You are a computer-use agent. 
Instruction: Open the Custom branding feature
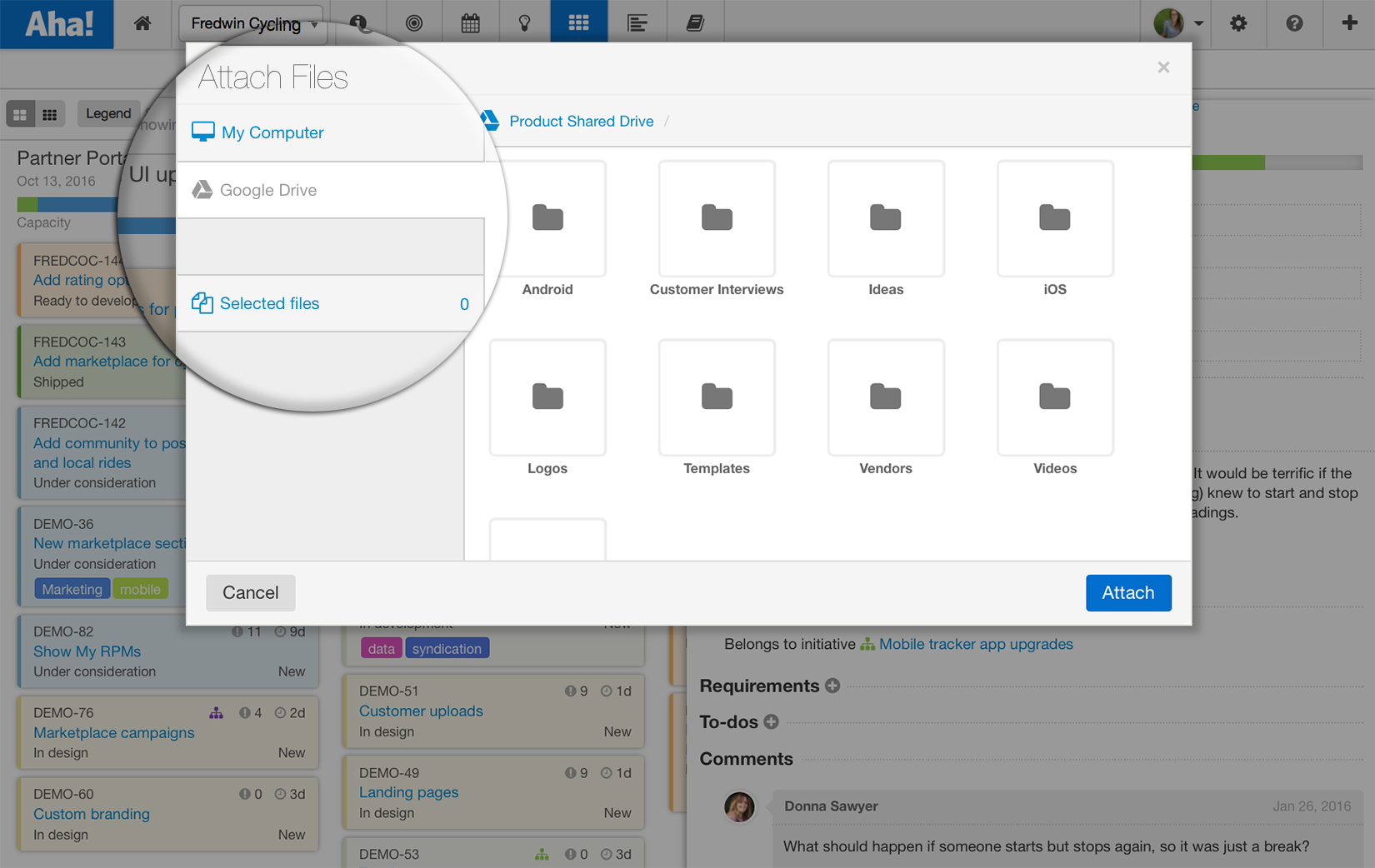click(x=92, y=814)
